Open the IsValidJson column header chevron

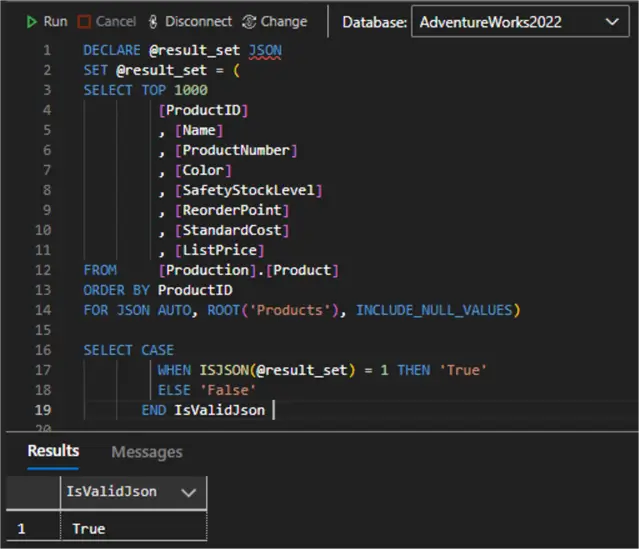[x=188, y=492]
